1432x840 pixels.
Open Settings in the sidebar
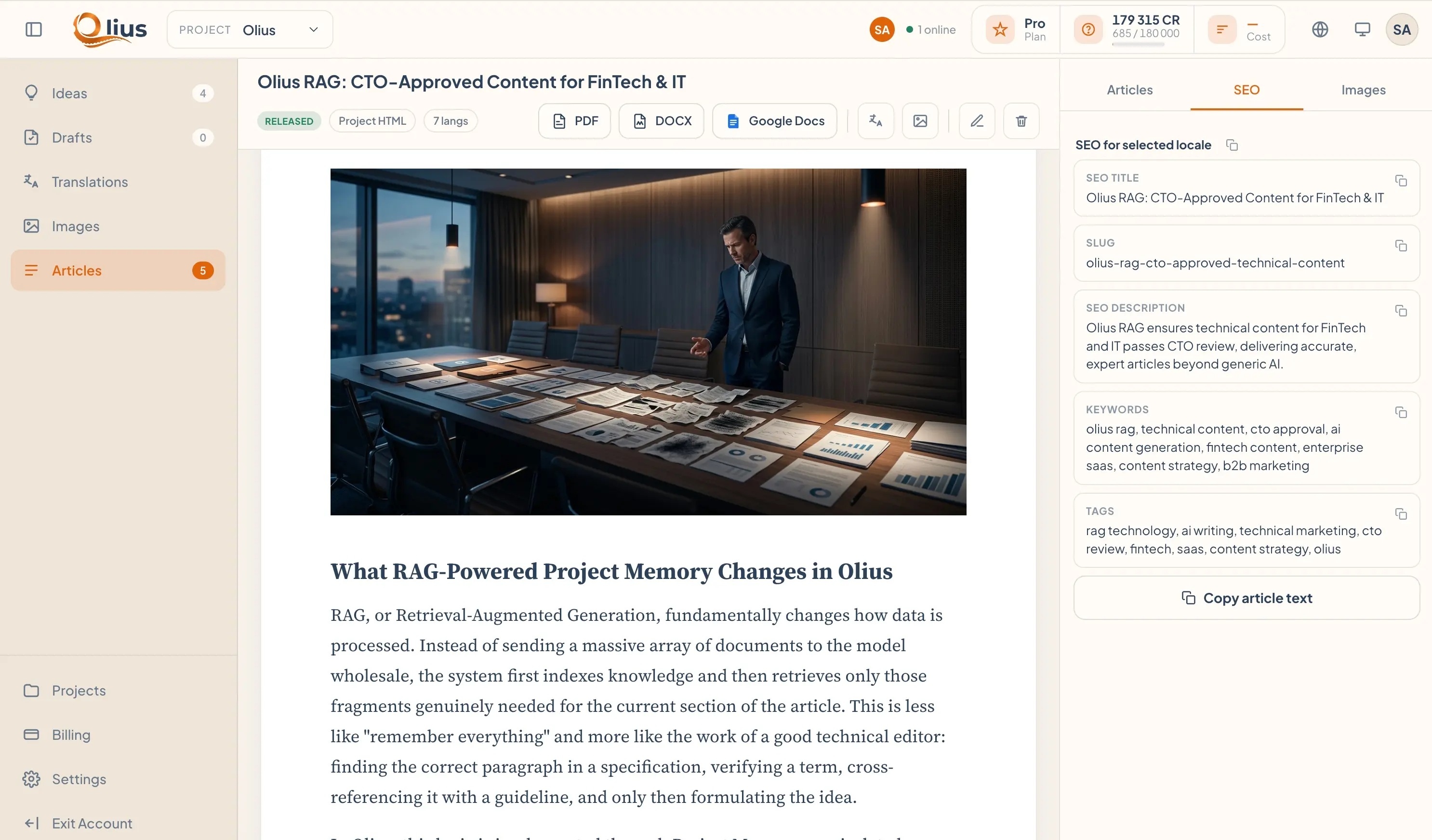point(118,779)
